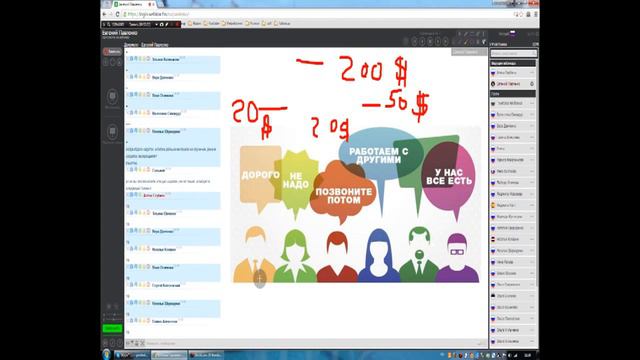Click the participants search field
The width and height of the screenshot is (640, 360).
(513, 53)
